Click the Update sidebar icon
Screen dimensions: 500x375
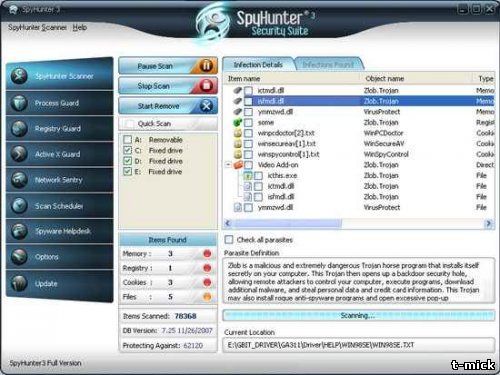[19, 284]
